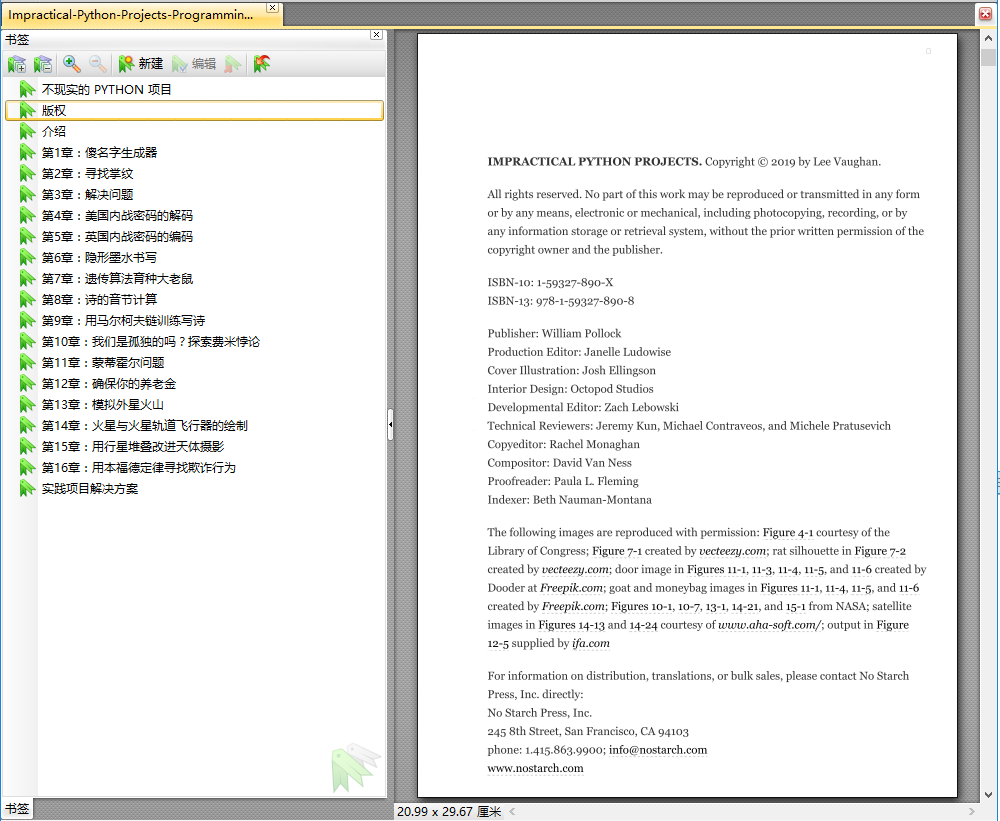Open bookmark 第3章：解决问题
The width and height of the screenshot is (1000, 821).
(x=87, y=195)
